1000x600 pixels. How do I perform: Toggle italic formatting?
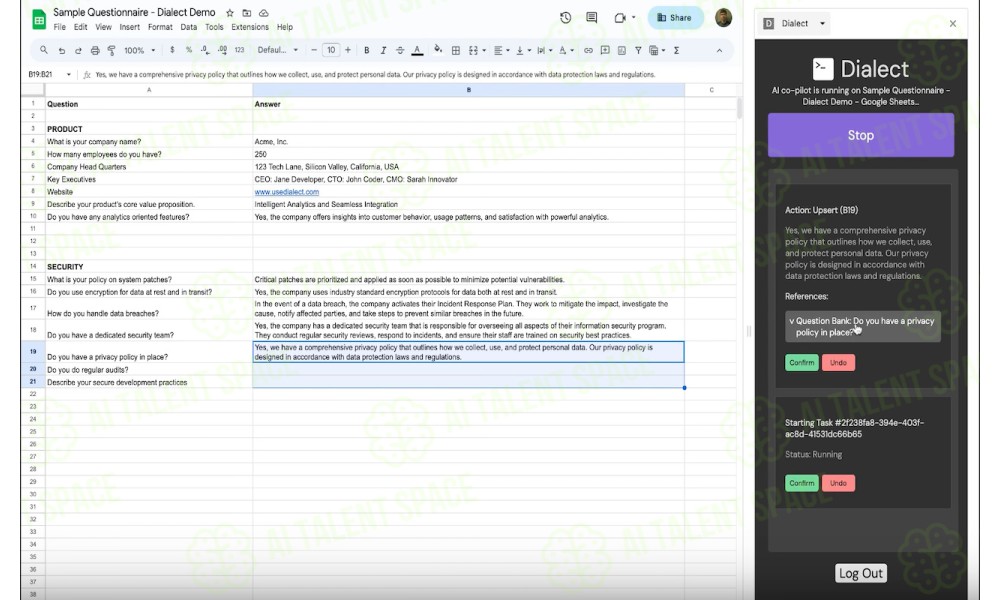[383, 50]
